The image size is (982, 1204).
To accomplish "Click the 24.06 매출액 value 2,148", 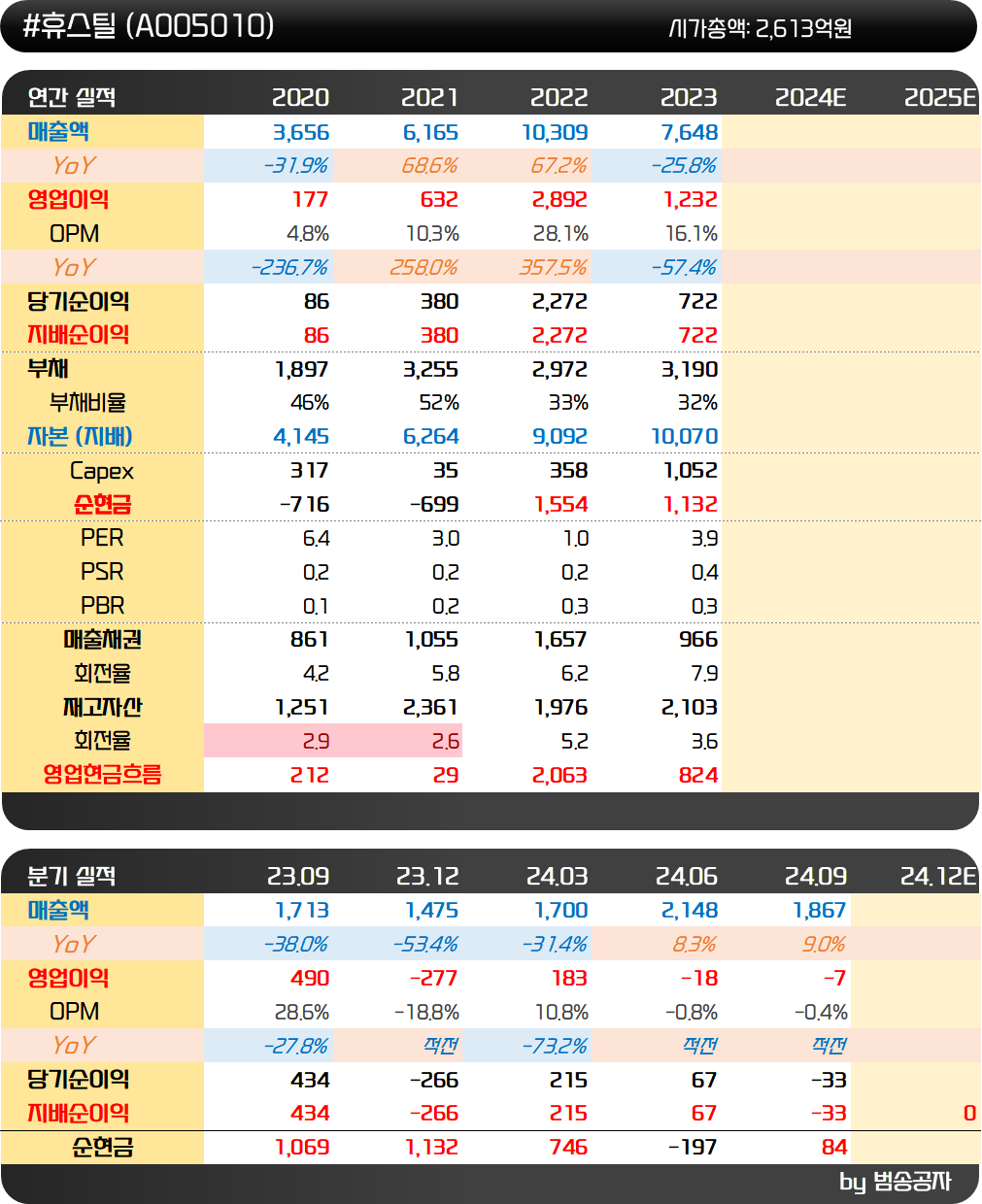I will tap(690, 911).
